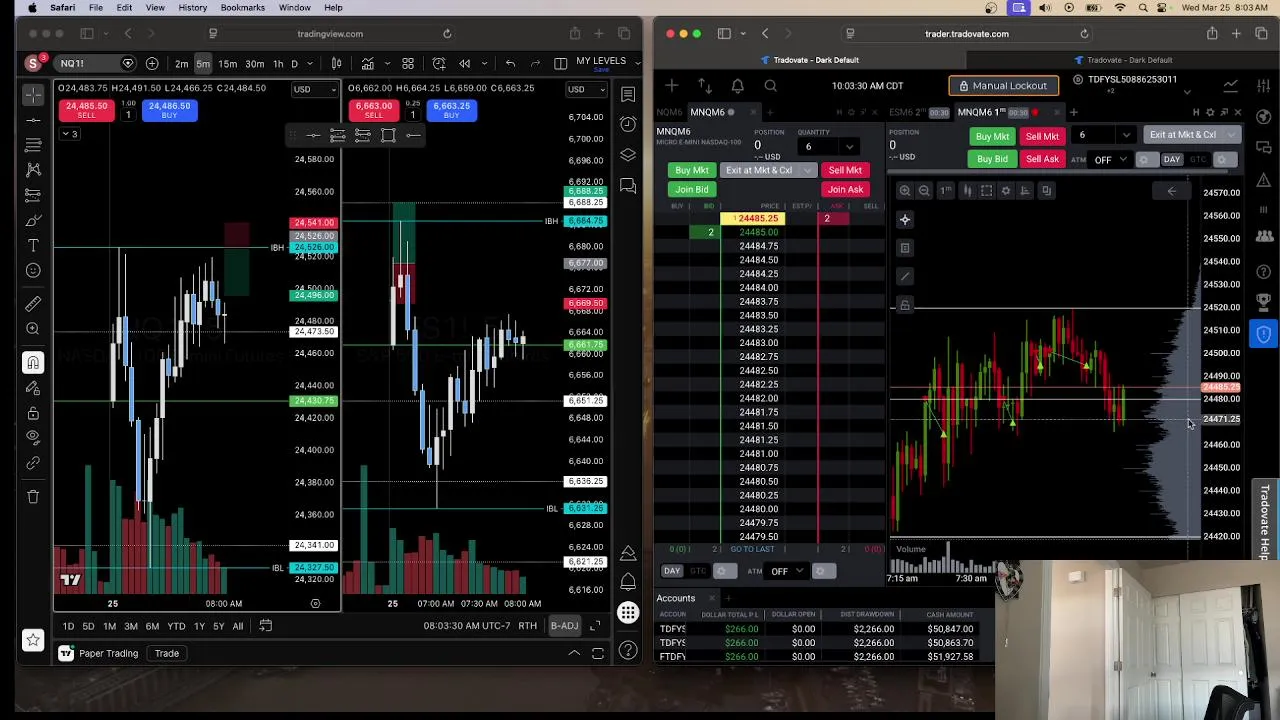The width and height of the screenshot is (1280, 720).
Task: Open the forecasting and measurement tools
Action: coord(33,195)
